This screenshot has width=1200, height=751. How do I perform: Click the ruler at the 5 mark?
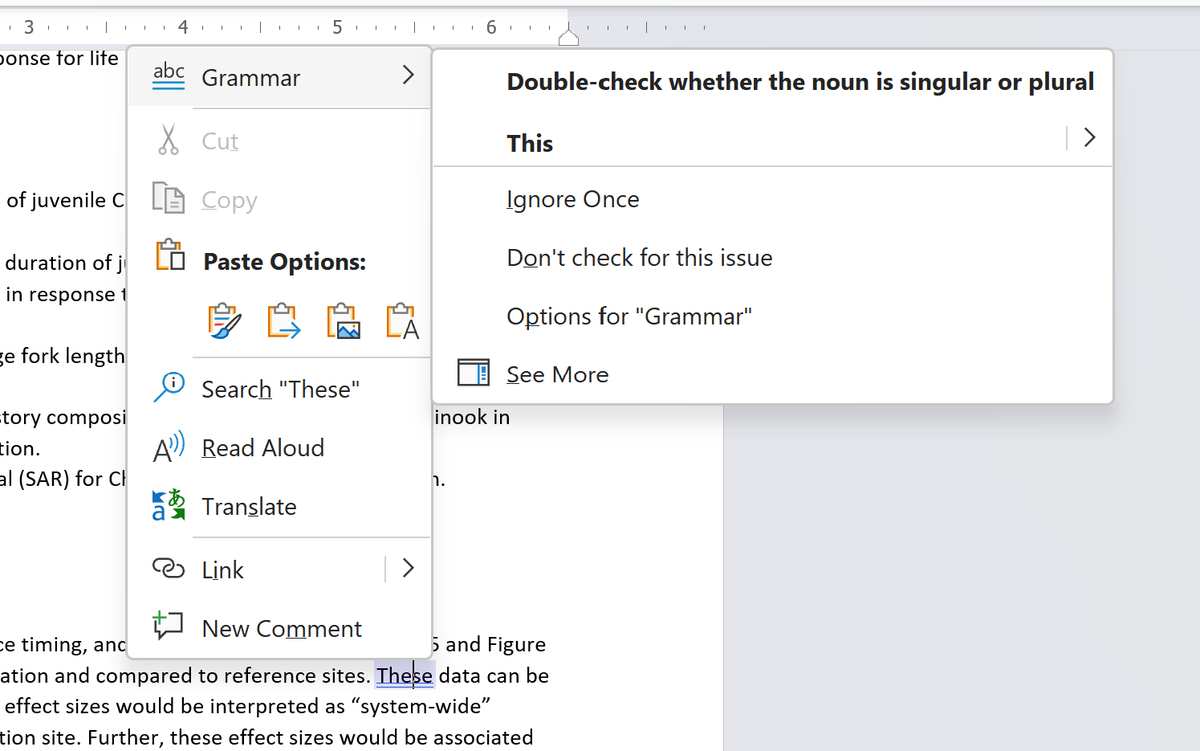click(337, 26)
